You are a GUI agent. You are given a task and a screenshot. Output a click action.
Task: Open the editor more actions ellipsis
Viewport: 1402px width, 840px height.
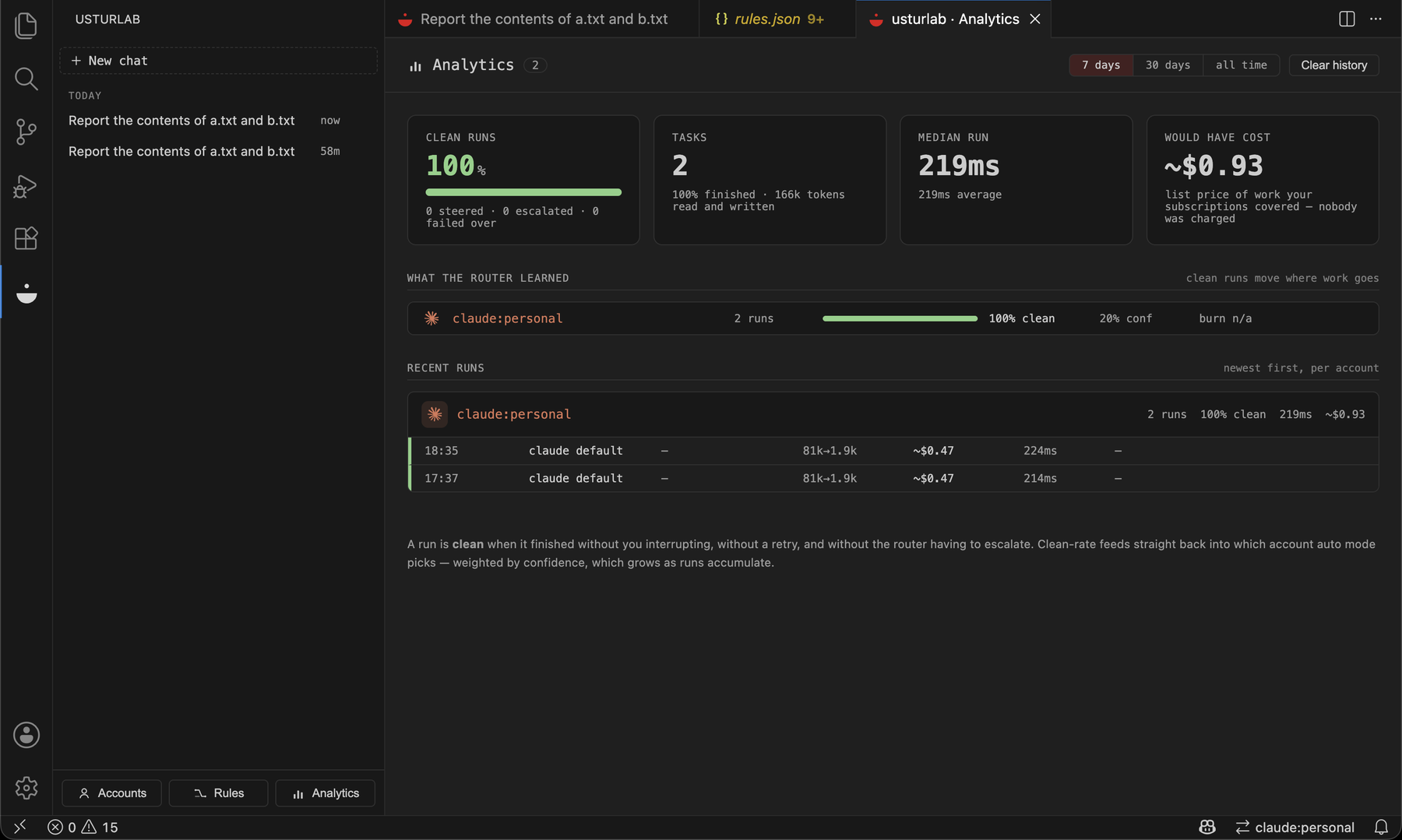pyautogui.click(x=1376, y=19)
